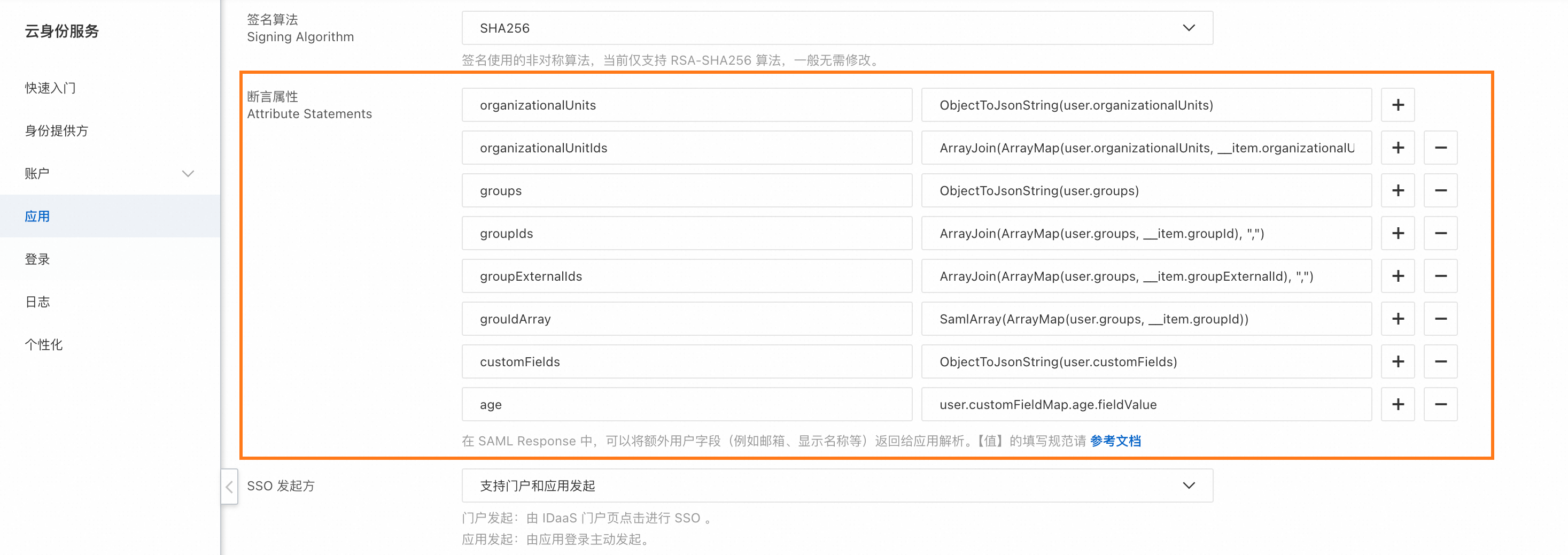Add attribute row after groupIds
Image resolution: width=1568 pixels, height=555 pixels.
[1398, 233]
